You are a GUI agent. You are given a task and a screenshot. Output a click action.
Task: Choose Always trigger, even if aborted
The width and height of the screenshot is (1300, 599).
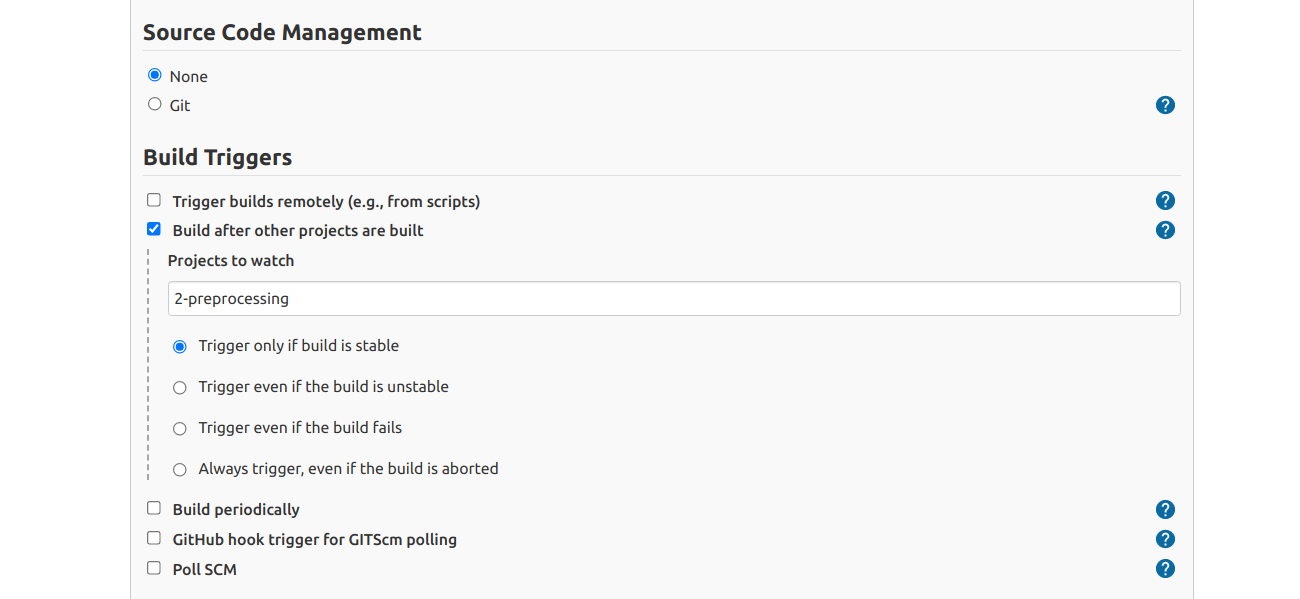180,470
